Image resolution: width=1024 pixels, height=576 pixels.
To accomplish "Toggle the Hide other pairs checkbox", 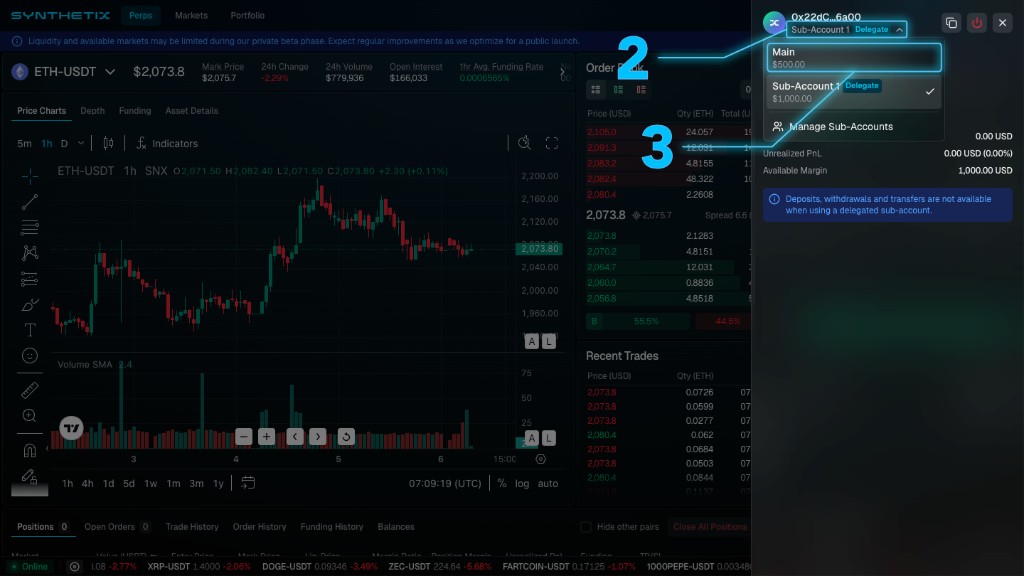I will 586,527.
